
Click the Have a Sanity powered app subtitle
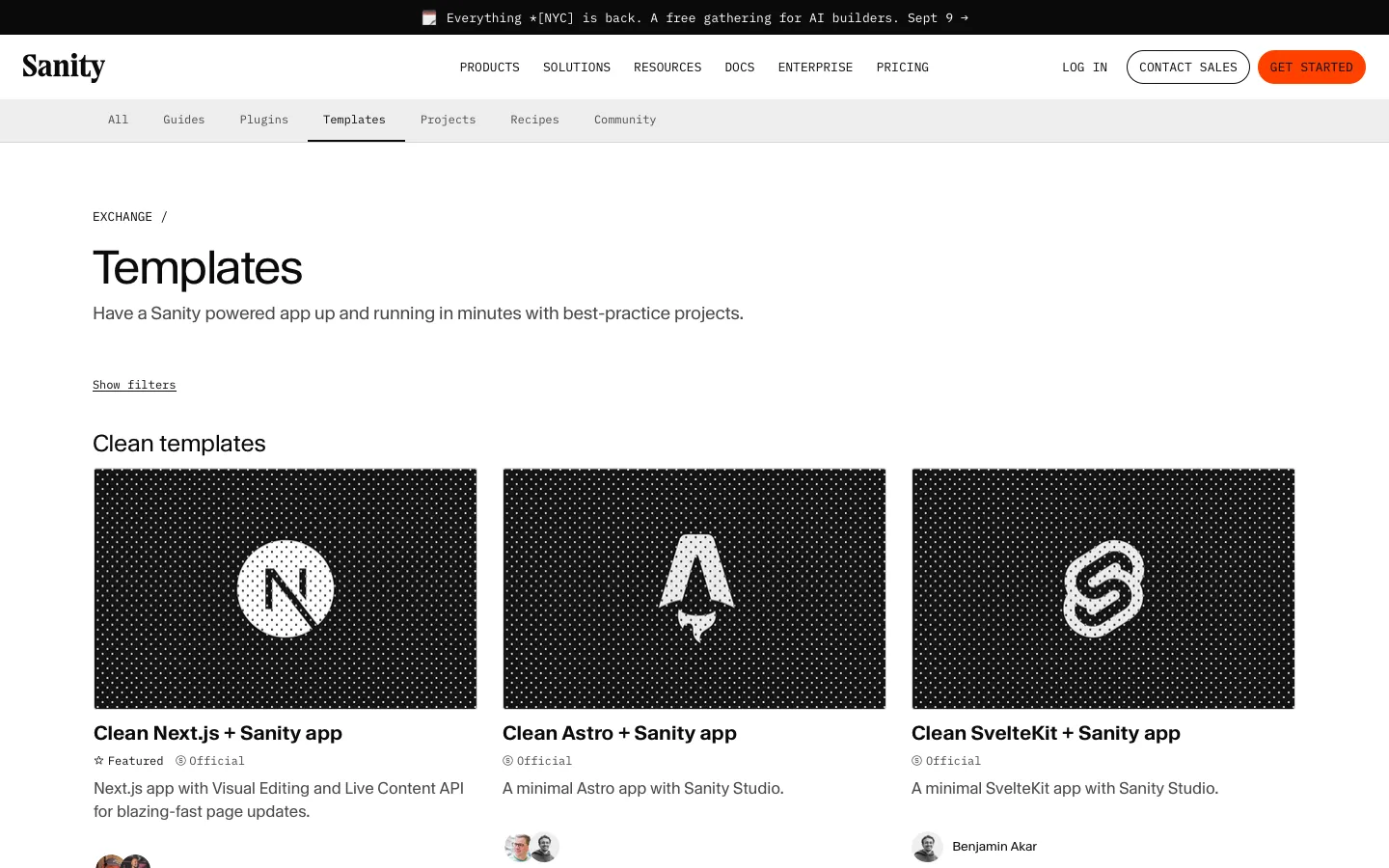tap(418, 313)
